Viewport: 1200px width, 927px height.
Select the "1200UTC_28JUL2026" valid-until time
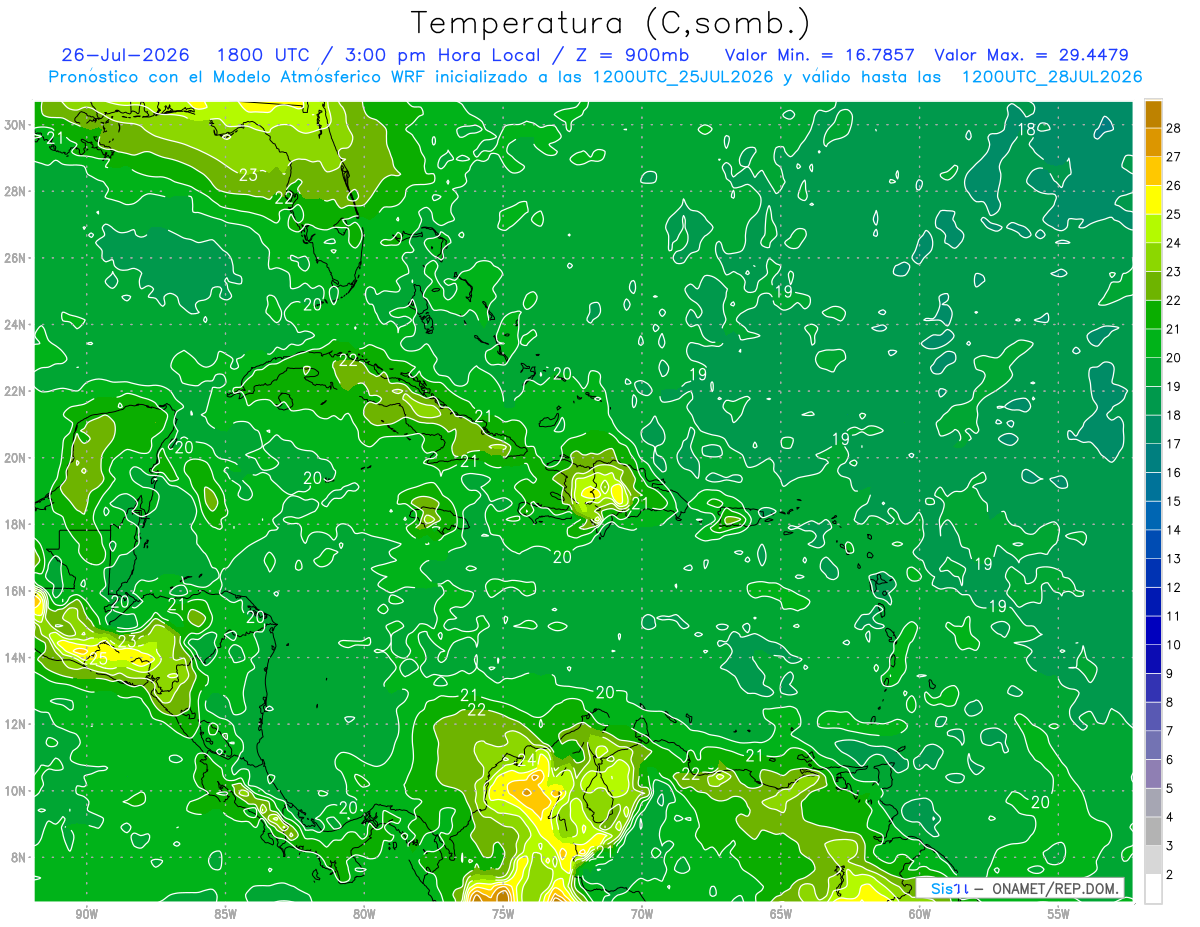click(1052, 77)
